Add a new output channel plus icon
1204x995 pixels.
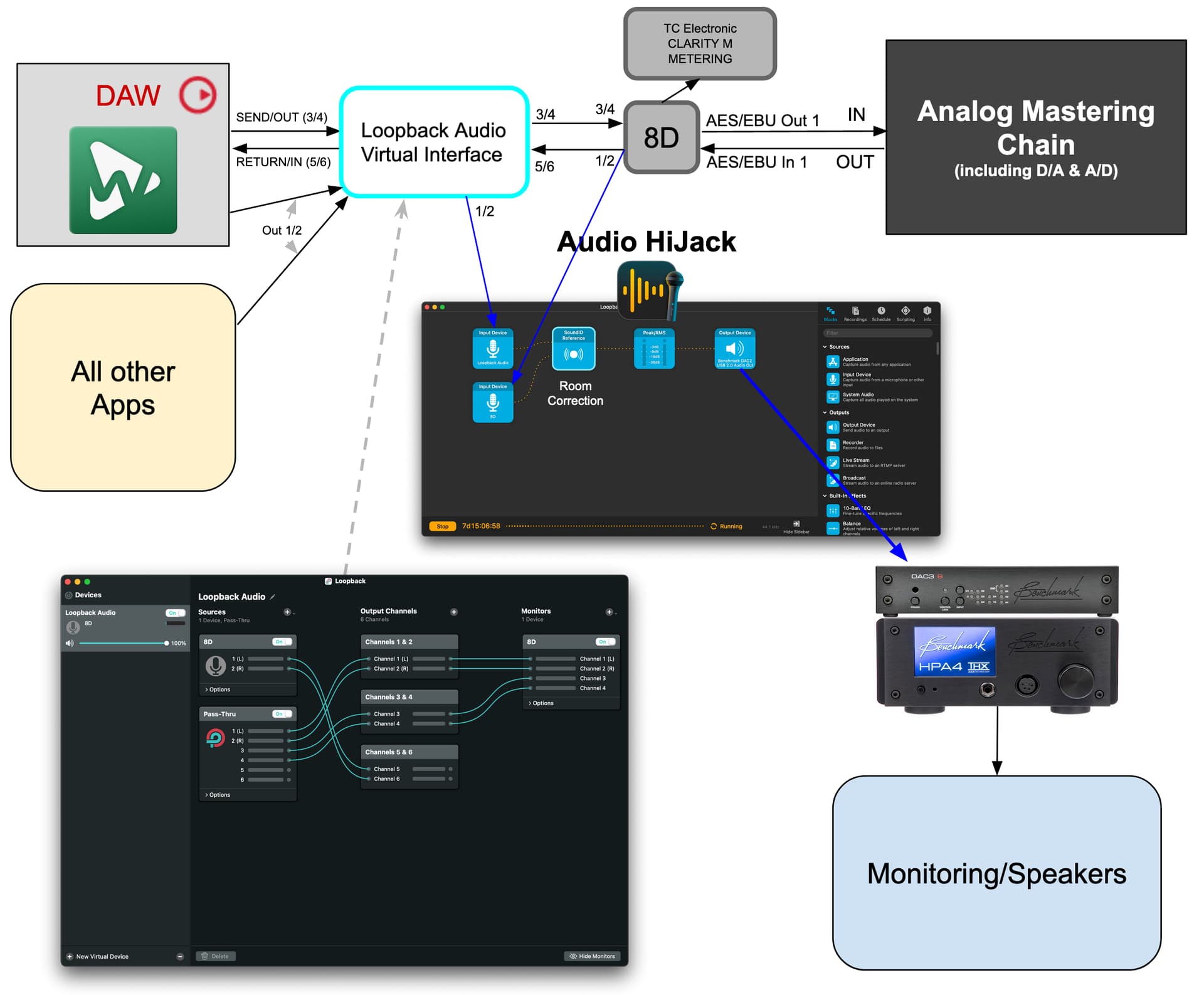[453, 612]
